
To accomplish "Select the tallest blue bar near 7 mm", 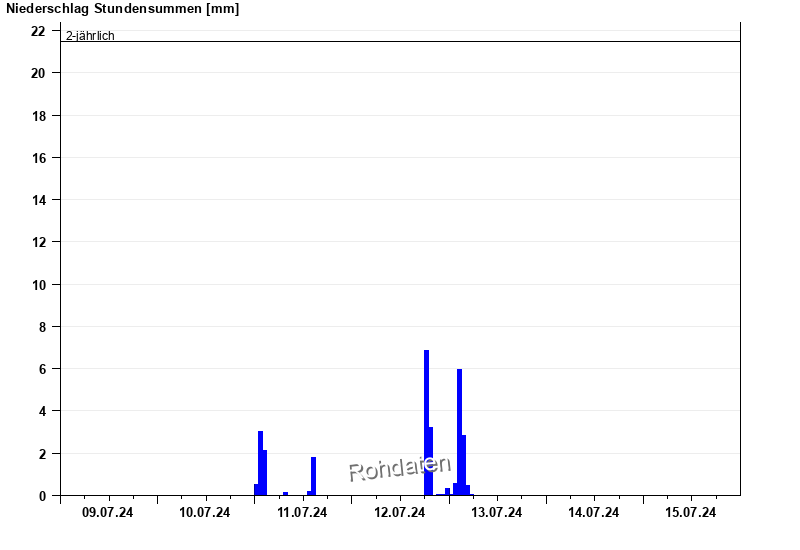I will pyautogui.click(x=426, y=422).
